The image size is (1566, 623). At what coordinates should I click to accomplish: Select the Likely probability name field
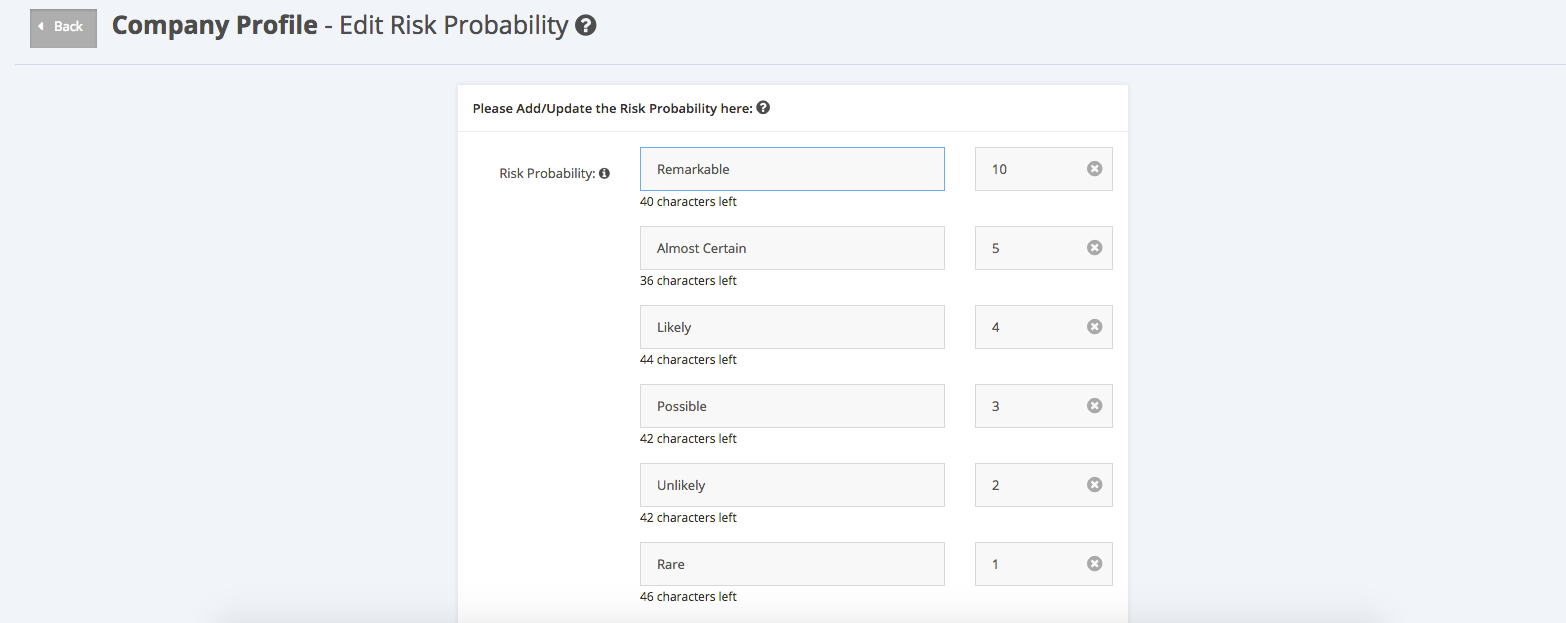(792, 327)
